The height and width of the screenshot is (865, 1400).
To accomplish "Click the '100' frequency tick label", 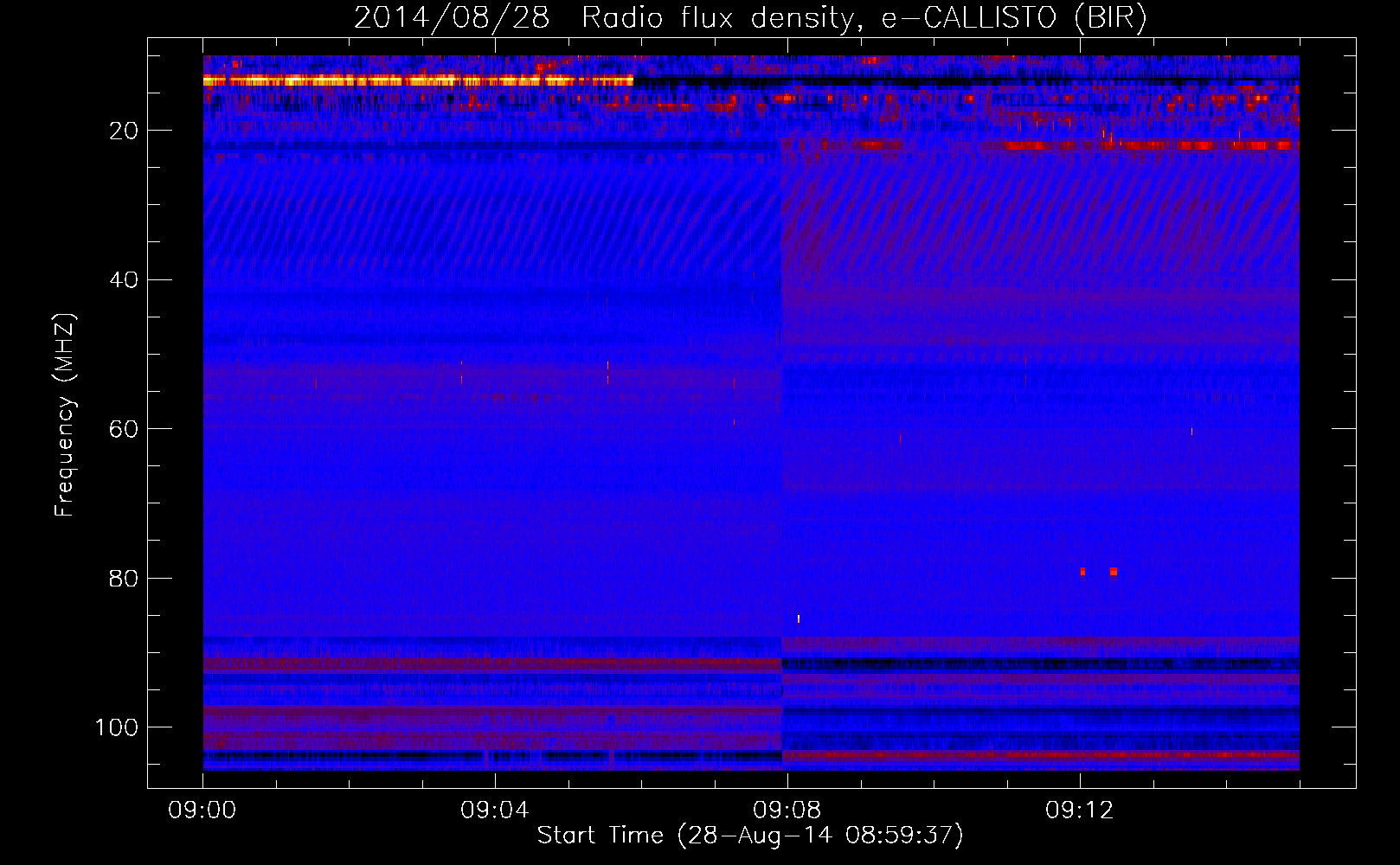I will [117, 727].
